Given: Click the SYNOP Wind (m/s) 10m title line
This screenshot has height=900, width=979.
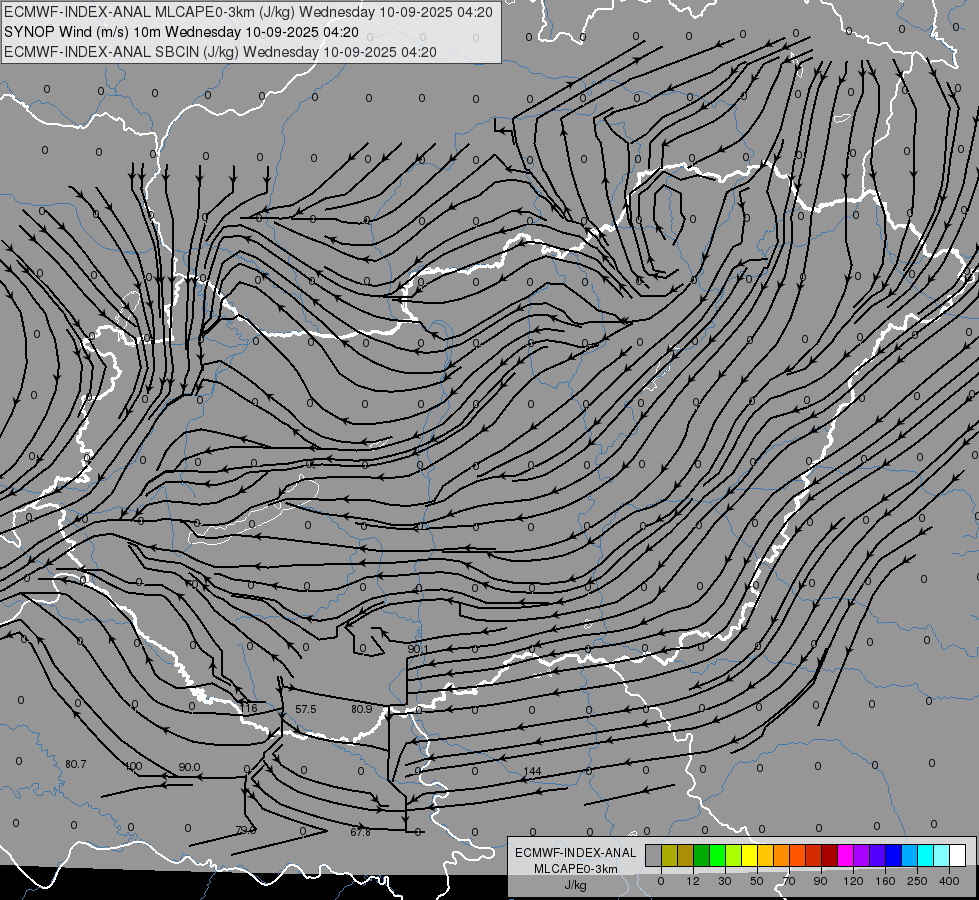Looking at the screenshot, I should point(181,32).
